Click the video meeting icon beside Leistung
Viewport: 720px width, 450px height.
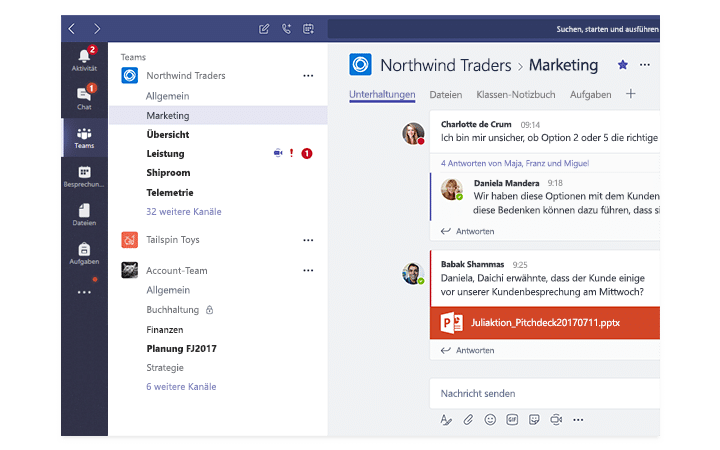coord(278,153)
